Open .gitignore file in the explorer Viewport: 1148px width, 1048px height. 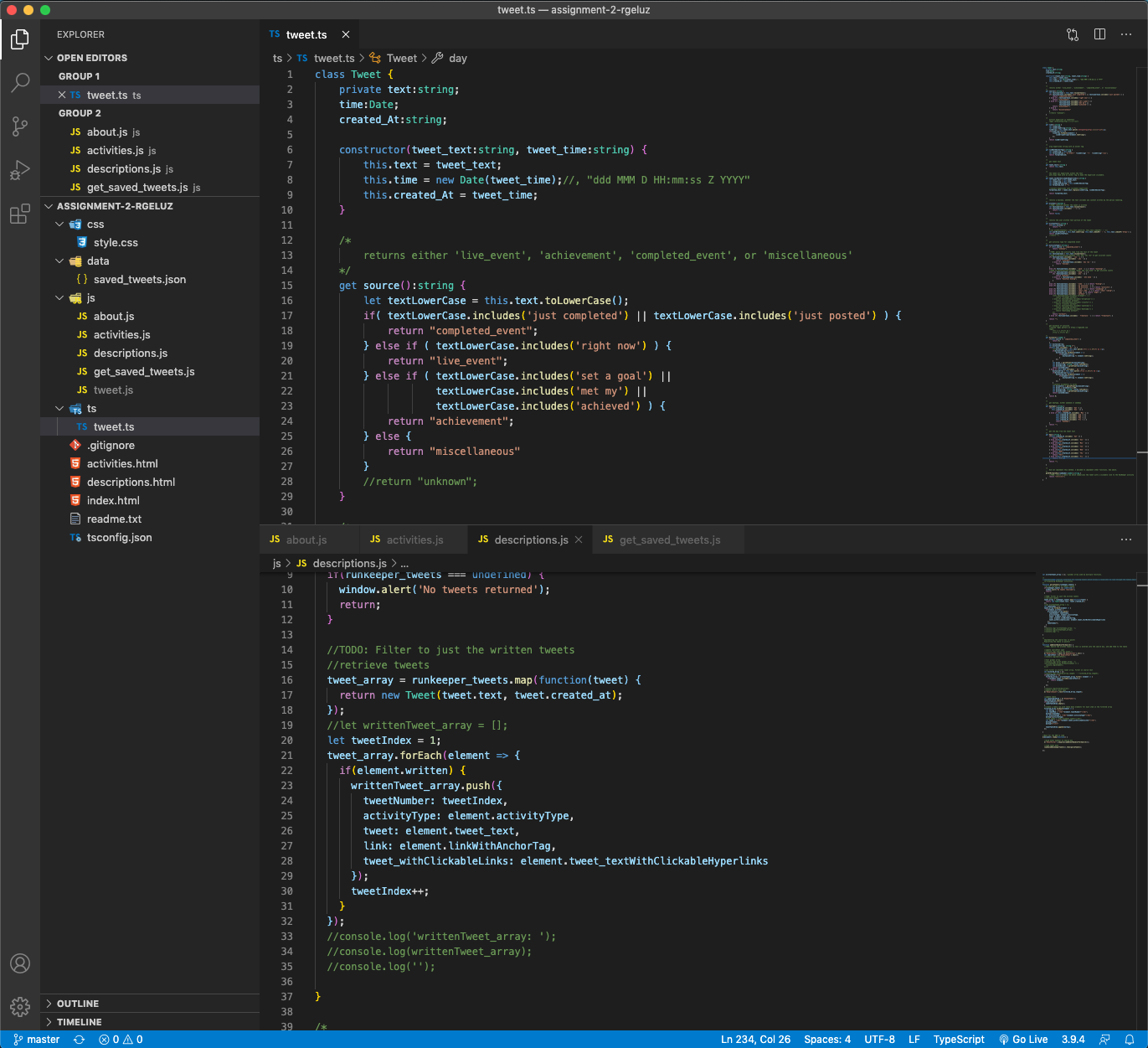tap(150, 446)
